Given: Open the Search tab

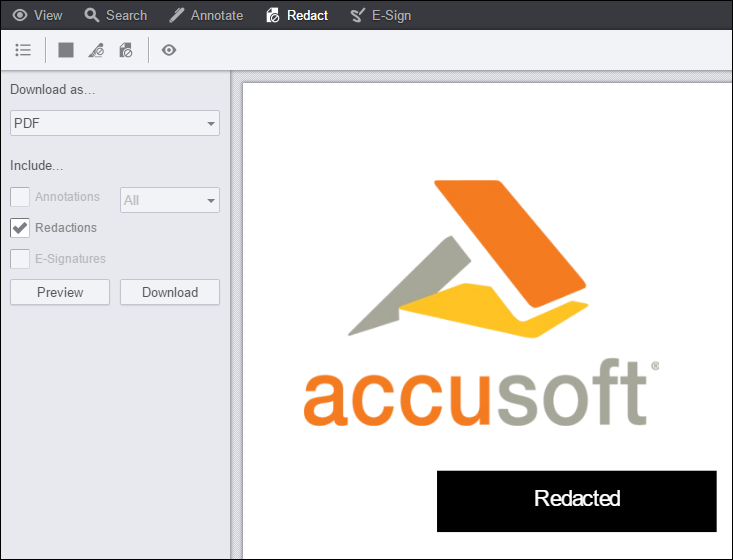Looking at the screenshot, I should [x=115, y=15].
